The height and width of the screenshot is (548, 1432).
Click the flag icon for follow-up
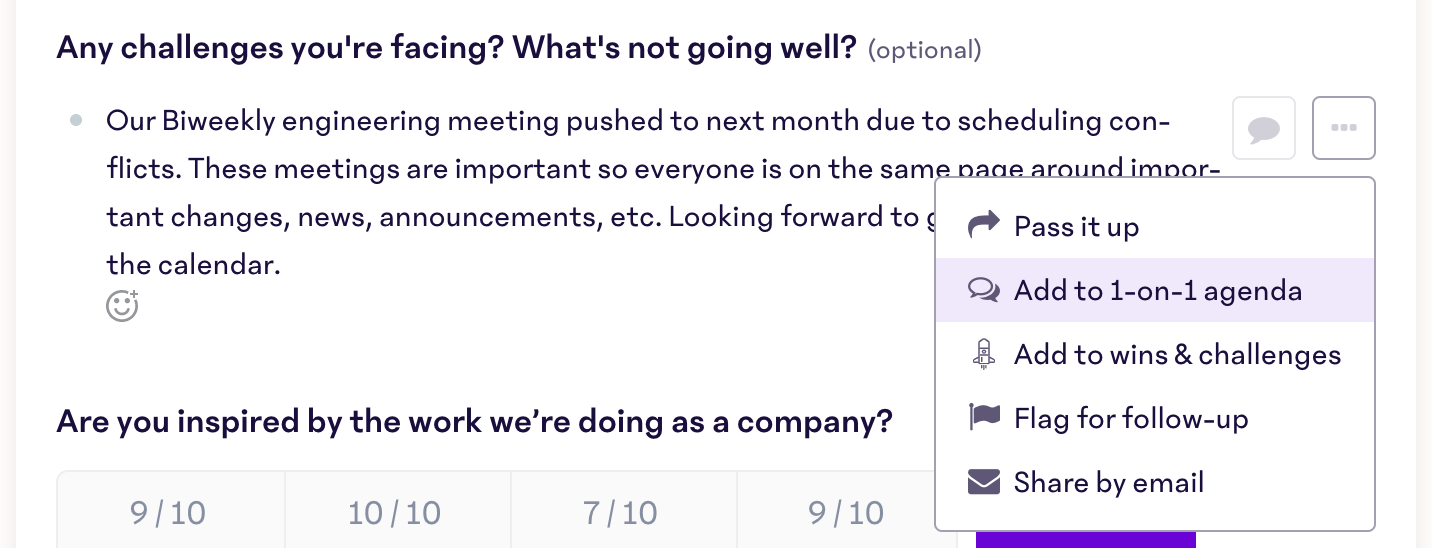point(984,418)
